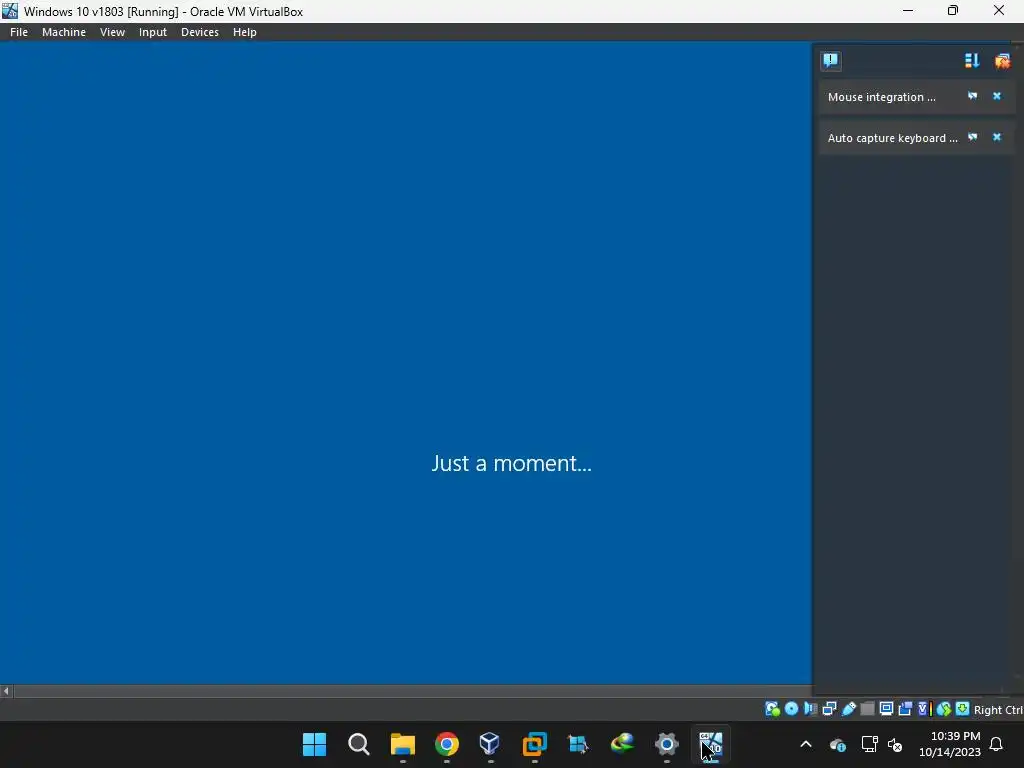The width and height of the screenshot is (1024, 768).
Task: Open Google Chrome from the taskbar
Action: (447, 744)
